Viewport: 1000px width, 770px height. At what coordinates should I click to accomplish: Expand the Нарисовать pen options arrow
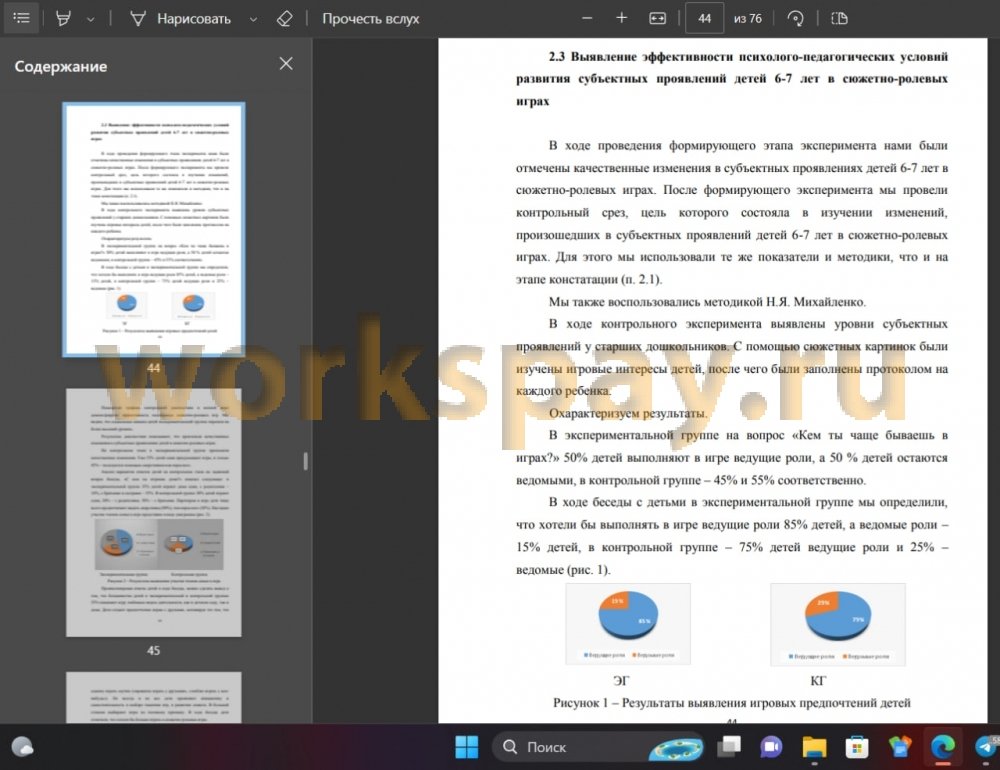pyautogui.click(x=253, y=19)
